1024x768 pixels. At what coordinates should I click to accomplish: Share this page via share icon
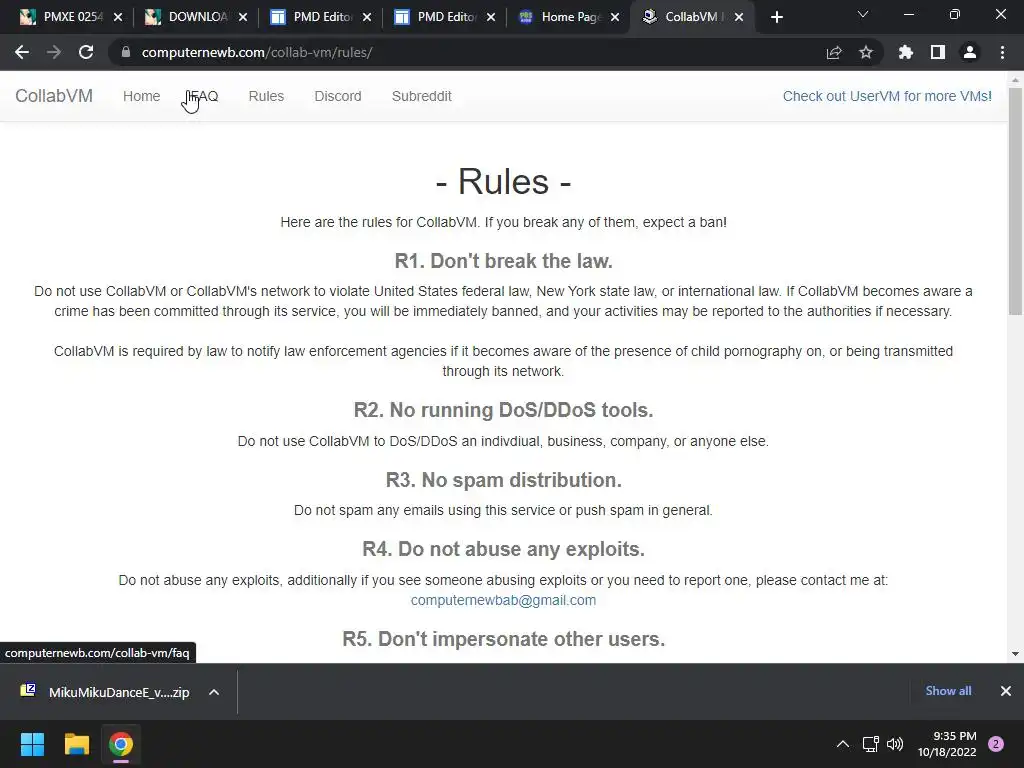pos(834,52)
